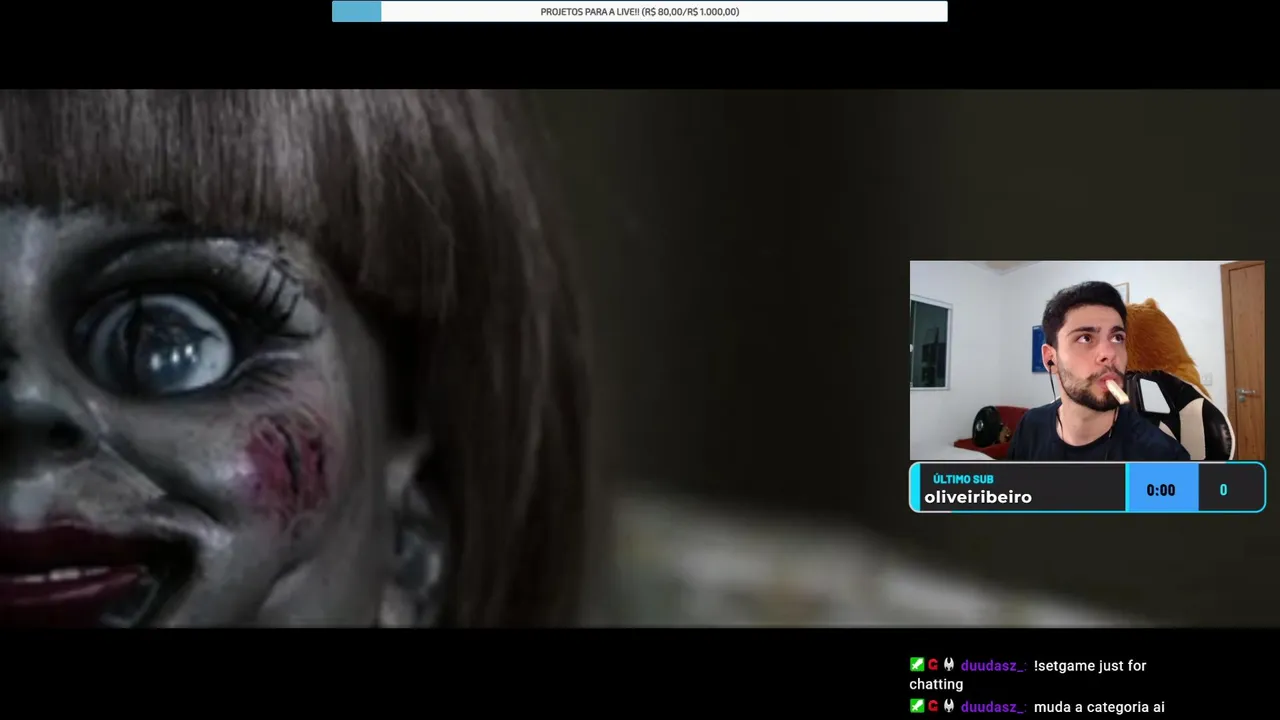Click the chat message 'muda a categoria ai'
Screen dimensions: 1280x720
point(1099,707)
